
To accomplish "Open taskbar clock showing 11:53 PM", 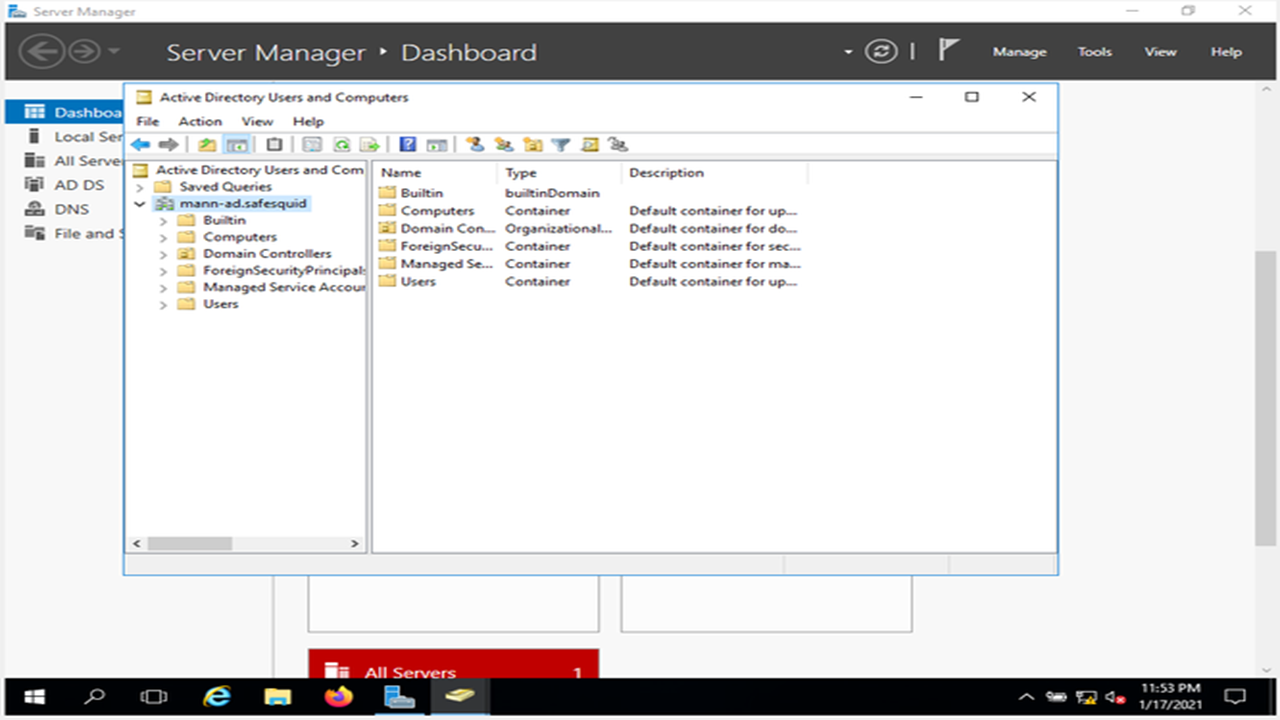I will (x=1170, y=696).
